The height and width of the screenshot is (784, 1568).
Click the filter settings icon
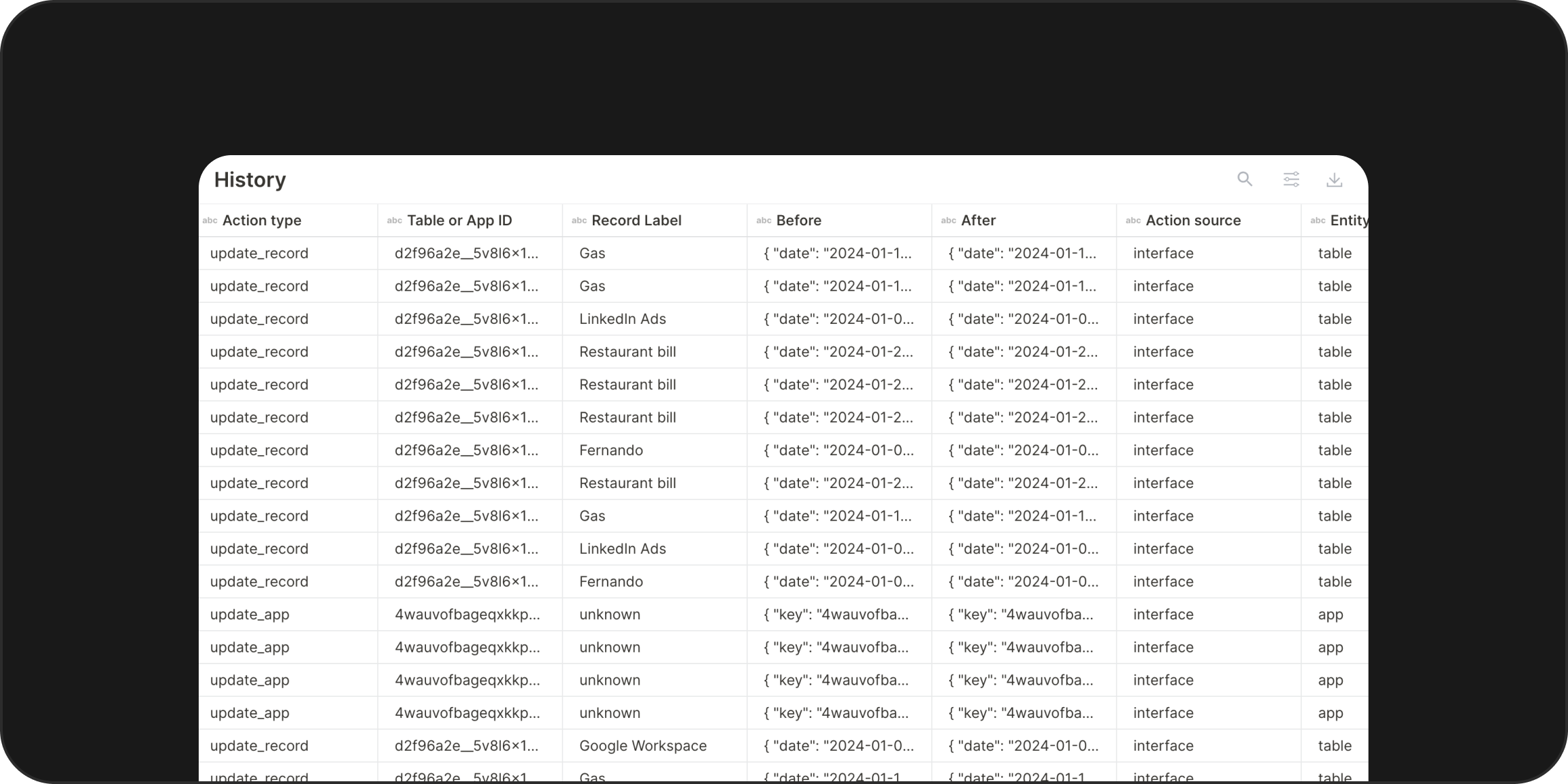pos(1290,179)
